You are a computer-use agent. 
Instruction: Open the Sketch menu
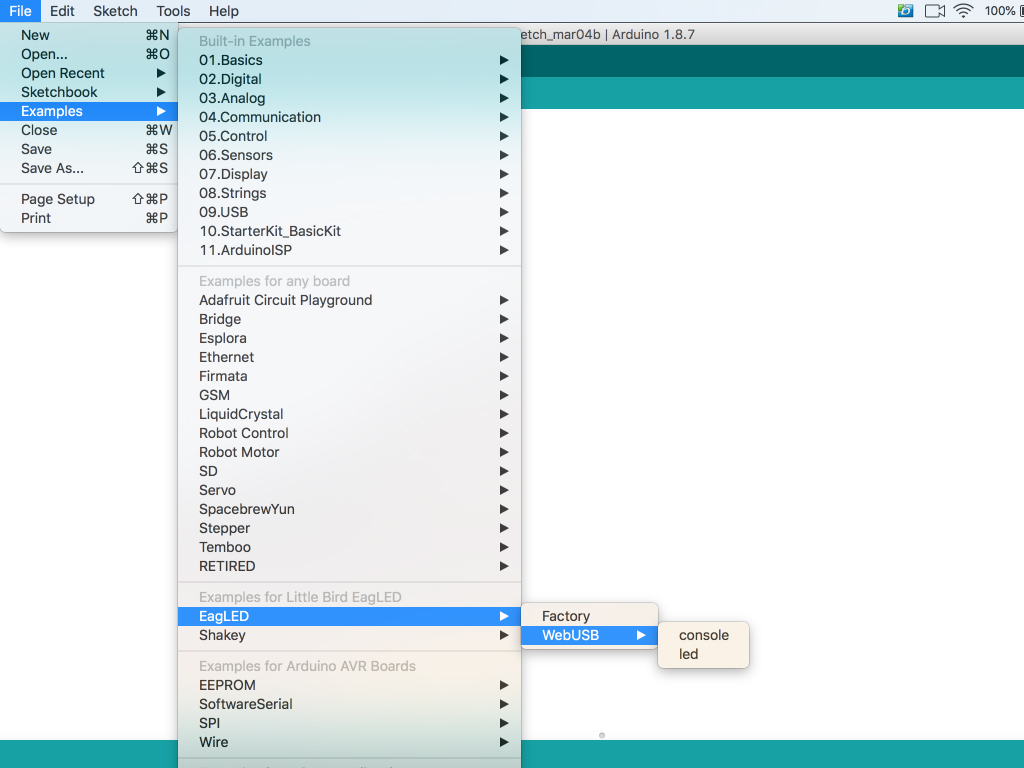point(115,11)
